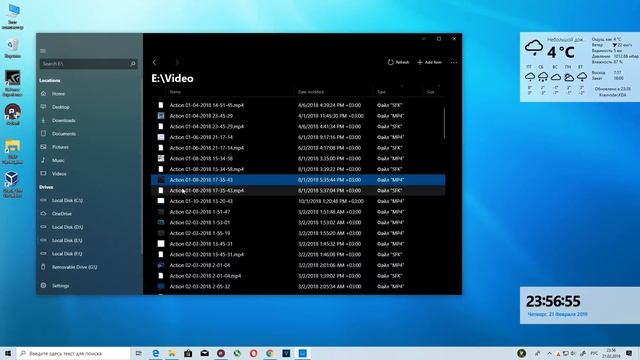The height and width of the screenshot is (360, 640).
Task: Click thumbnail of Action 02-03-2018 1-53-01
Action: click(161, 222)
